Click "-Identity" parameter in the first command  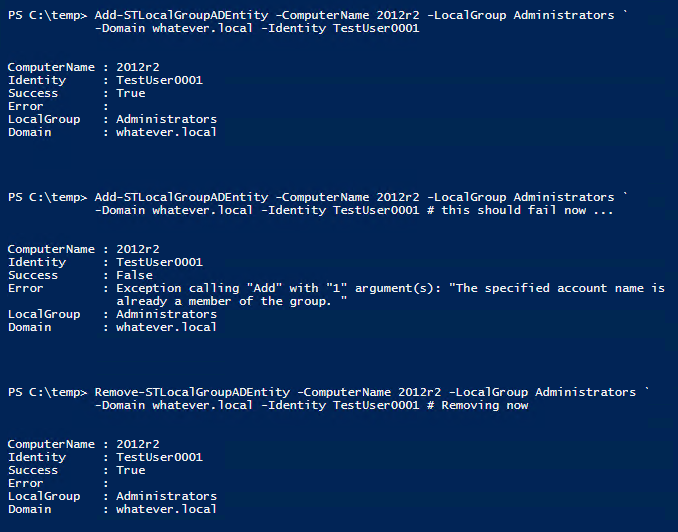[x=298, y=29]
